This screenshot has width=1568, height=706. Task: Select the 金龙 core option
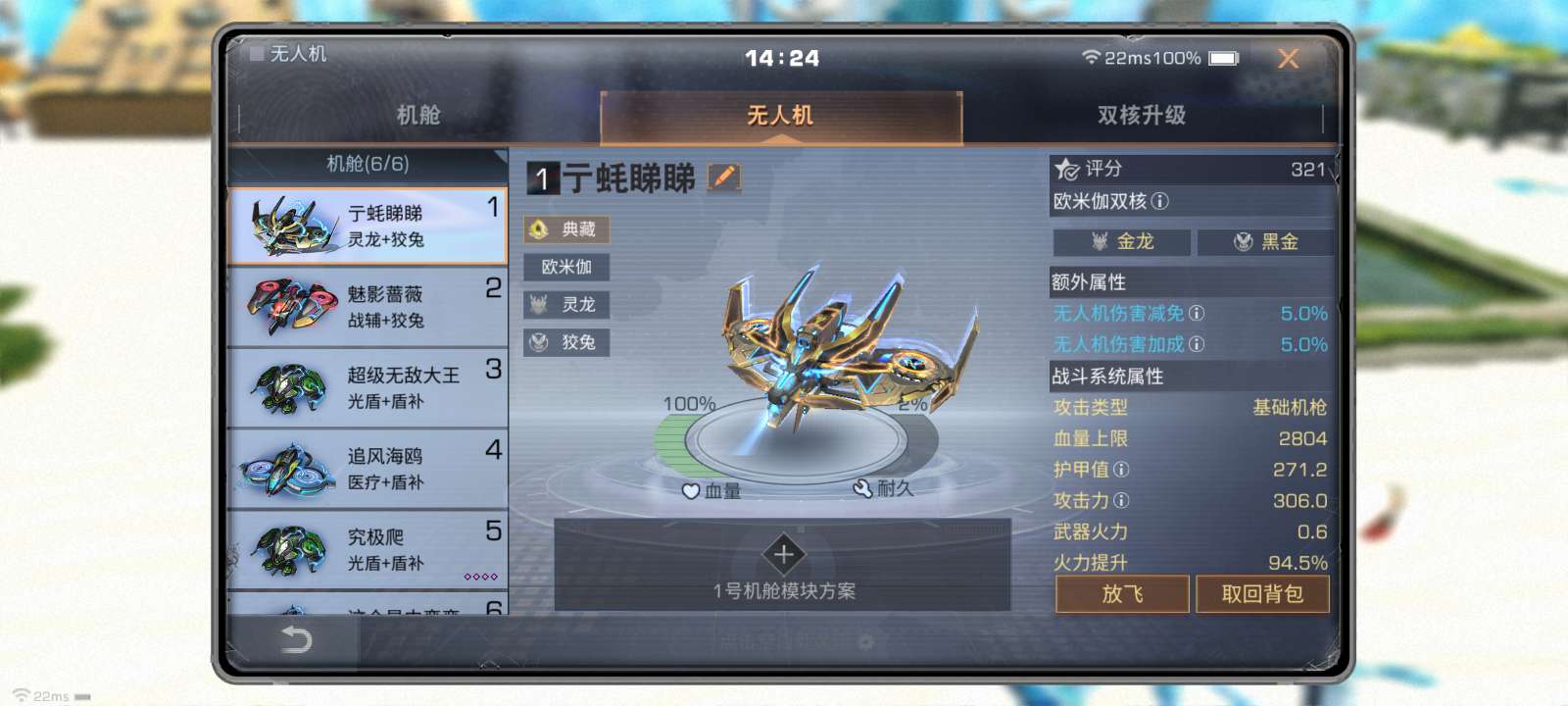click(x=1122, y=241)
